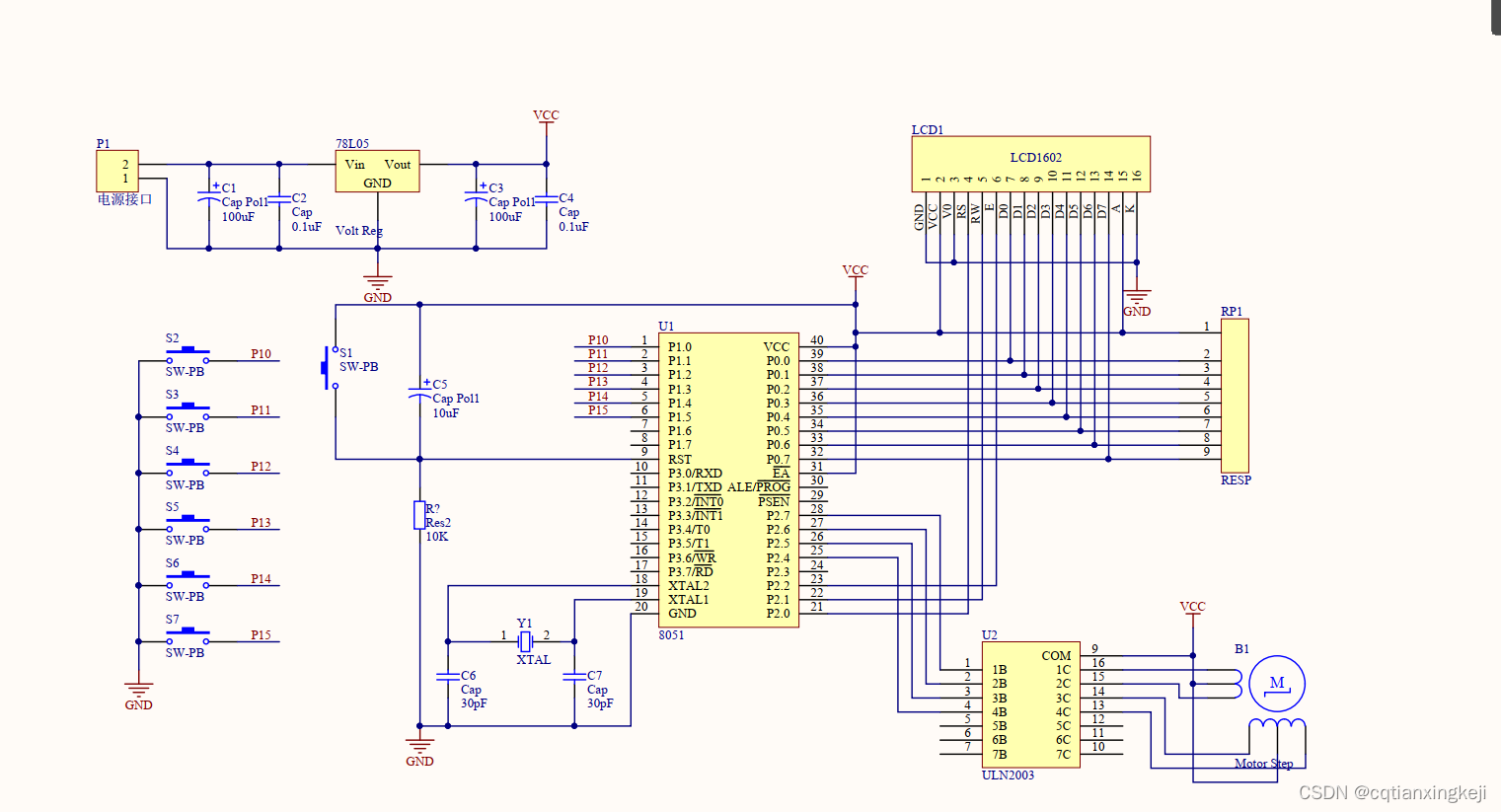Click the 'LCD1602' title text
The image size is (1501, 812).
coord(1036,158)
